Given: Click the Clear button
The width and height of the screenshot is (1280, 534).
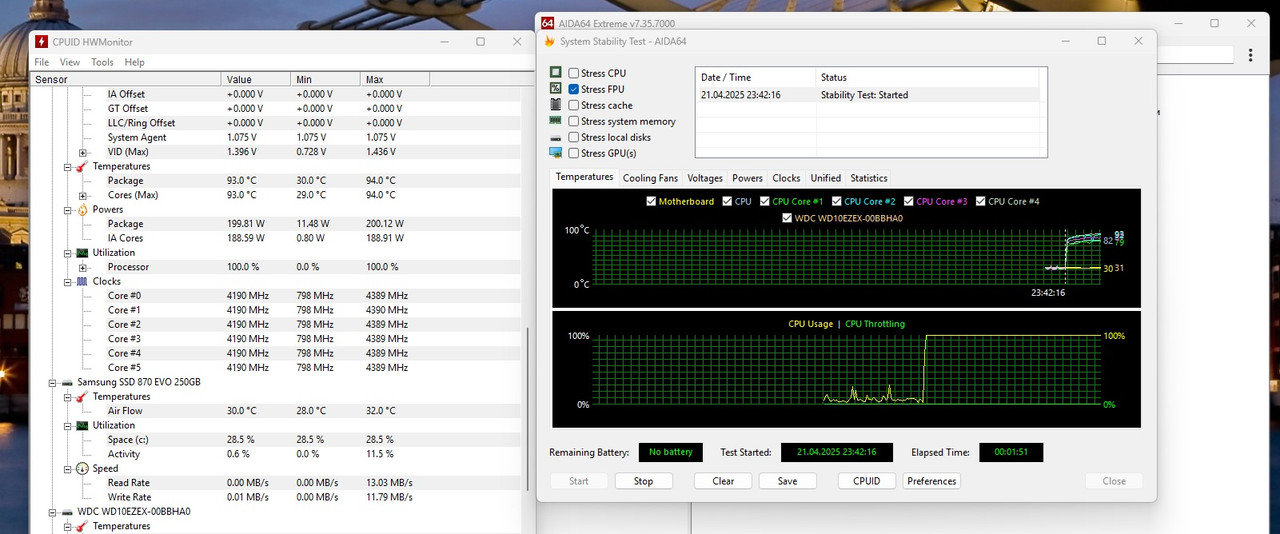Looking at the screenshot, I should 723,481.
